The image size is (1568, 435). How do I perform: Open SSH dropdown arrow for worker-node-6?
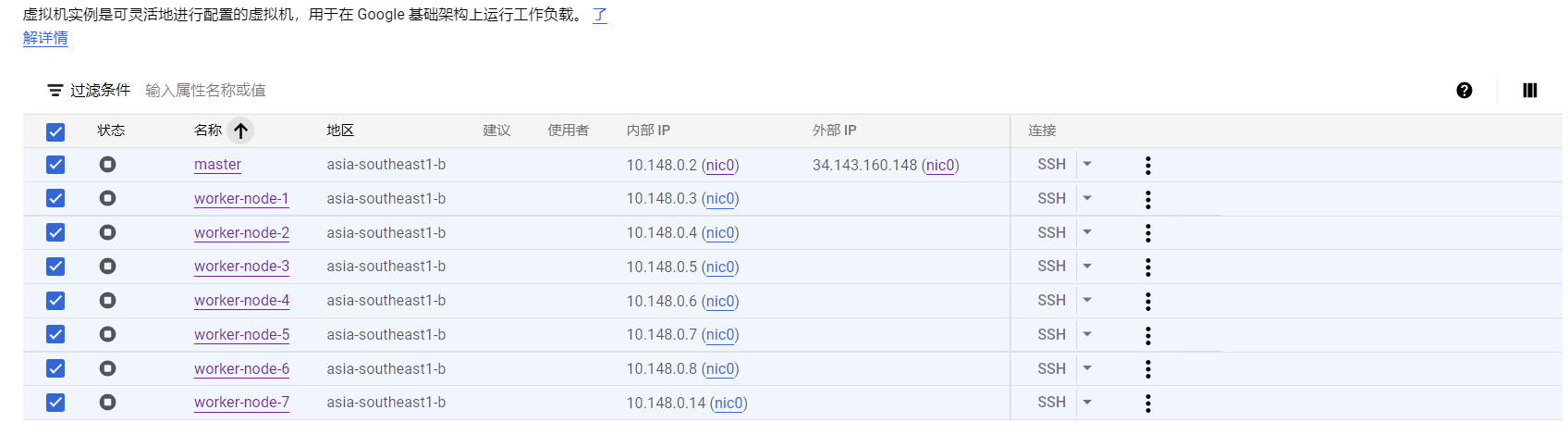(x=1087, y=368)
